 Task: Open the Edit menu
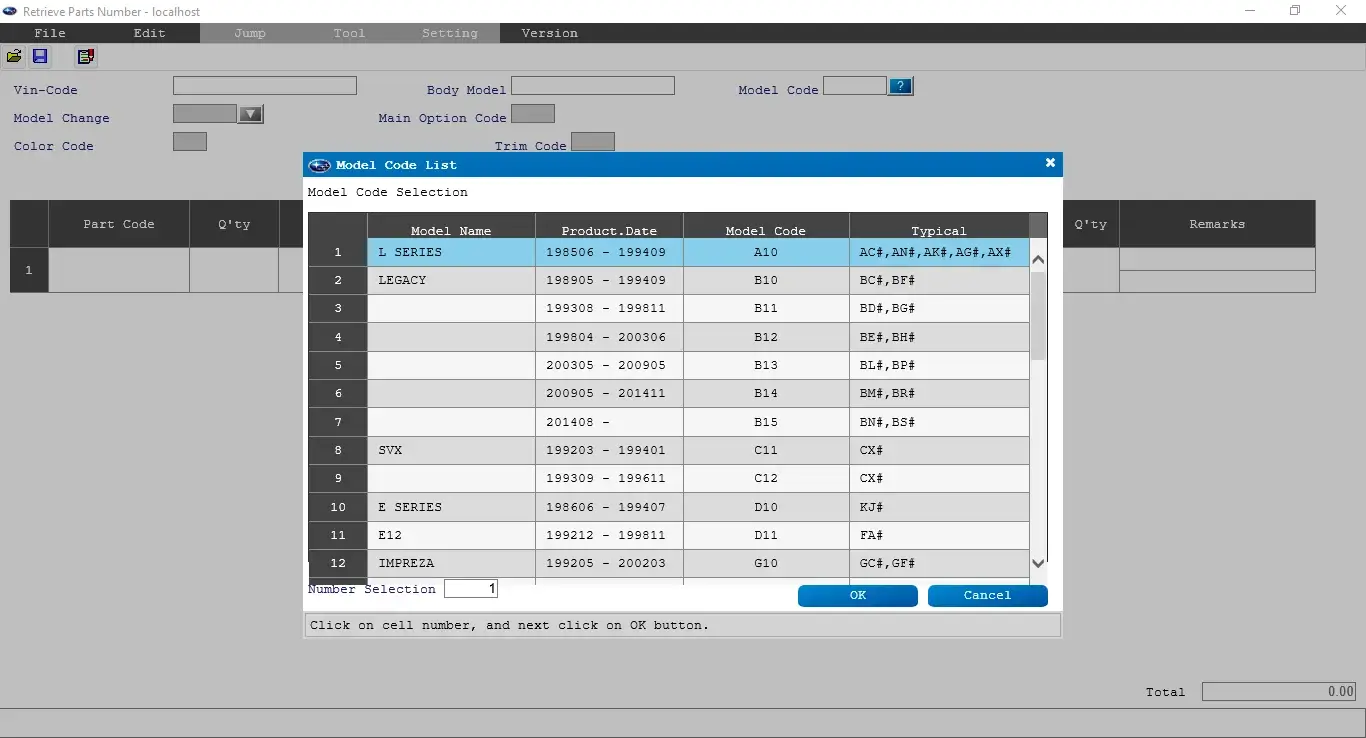(150, 33)
